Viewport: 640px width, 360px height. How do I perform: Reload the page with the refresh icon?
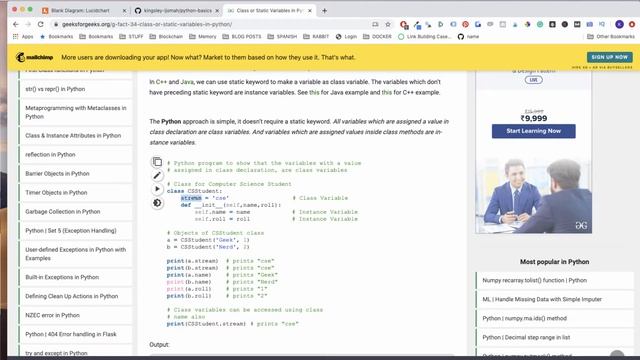click(40, 24)
